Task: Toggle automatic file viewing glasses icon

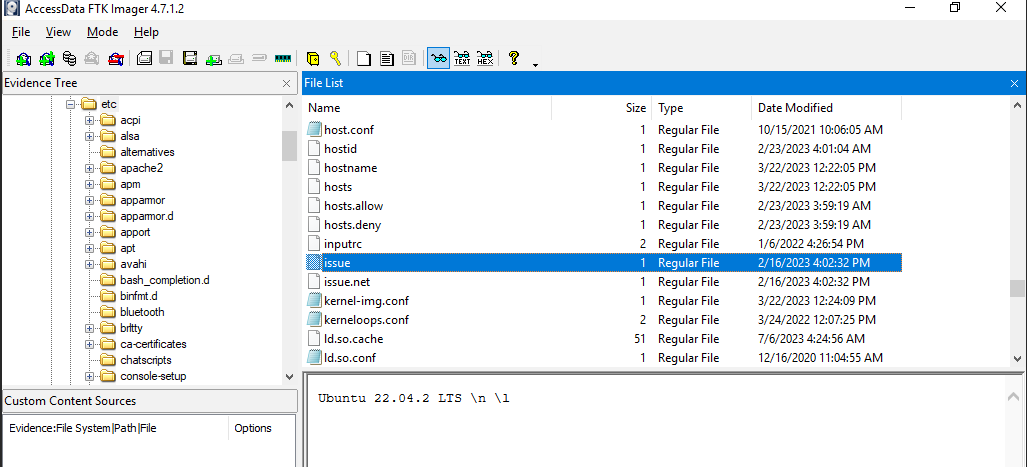Action: pos(438,58)
